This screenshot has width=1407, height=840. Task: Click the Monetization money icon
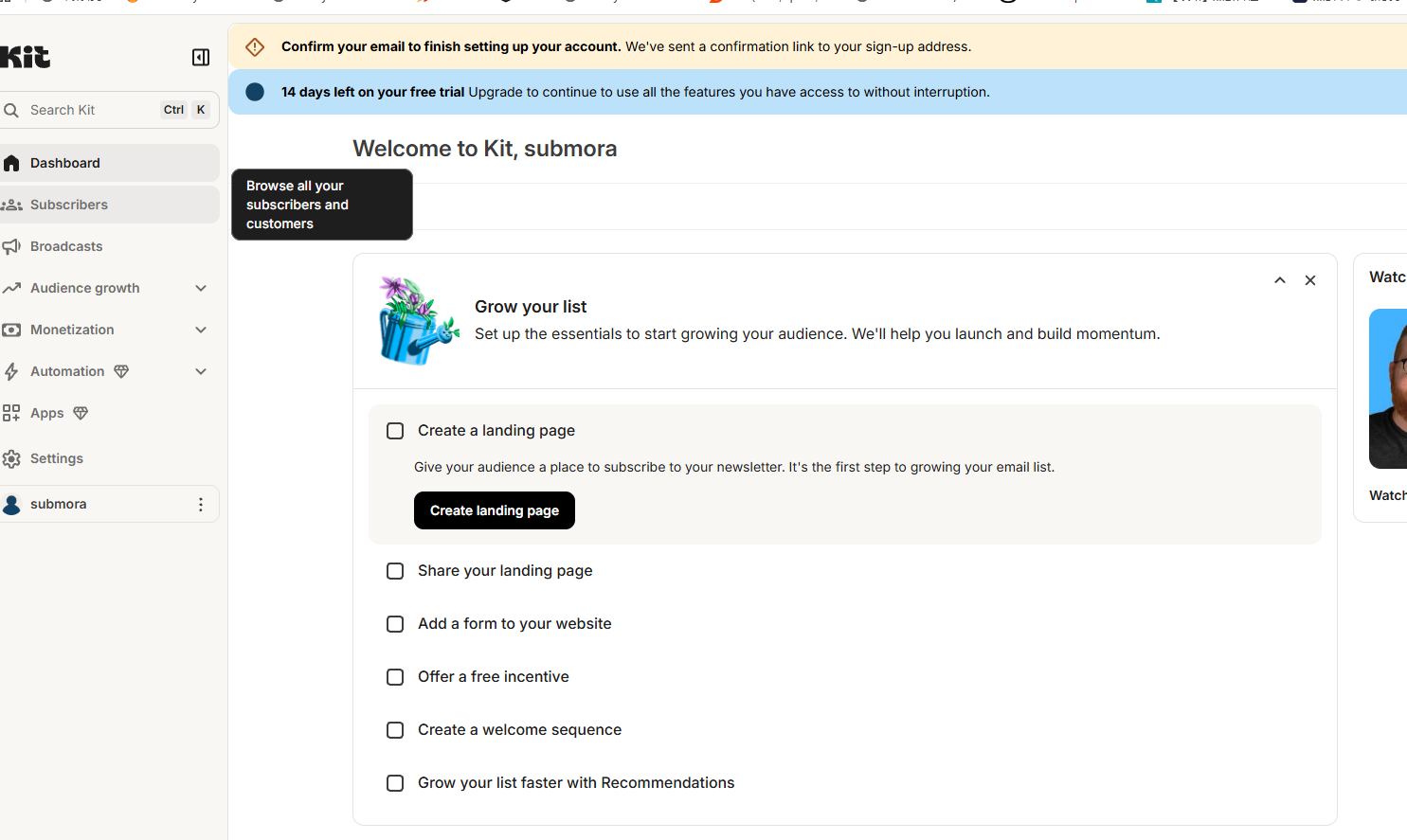tap(11, 330)
